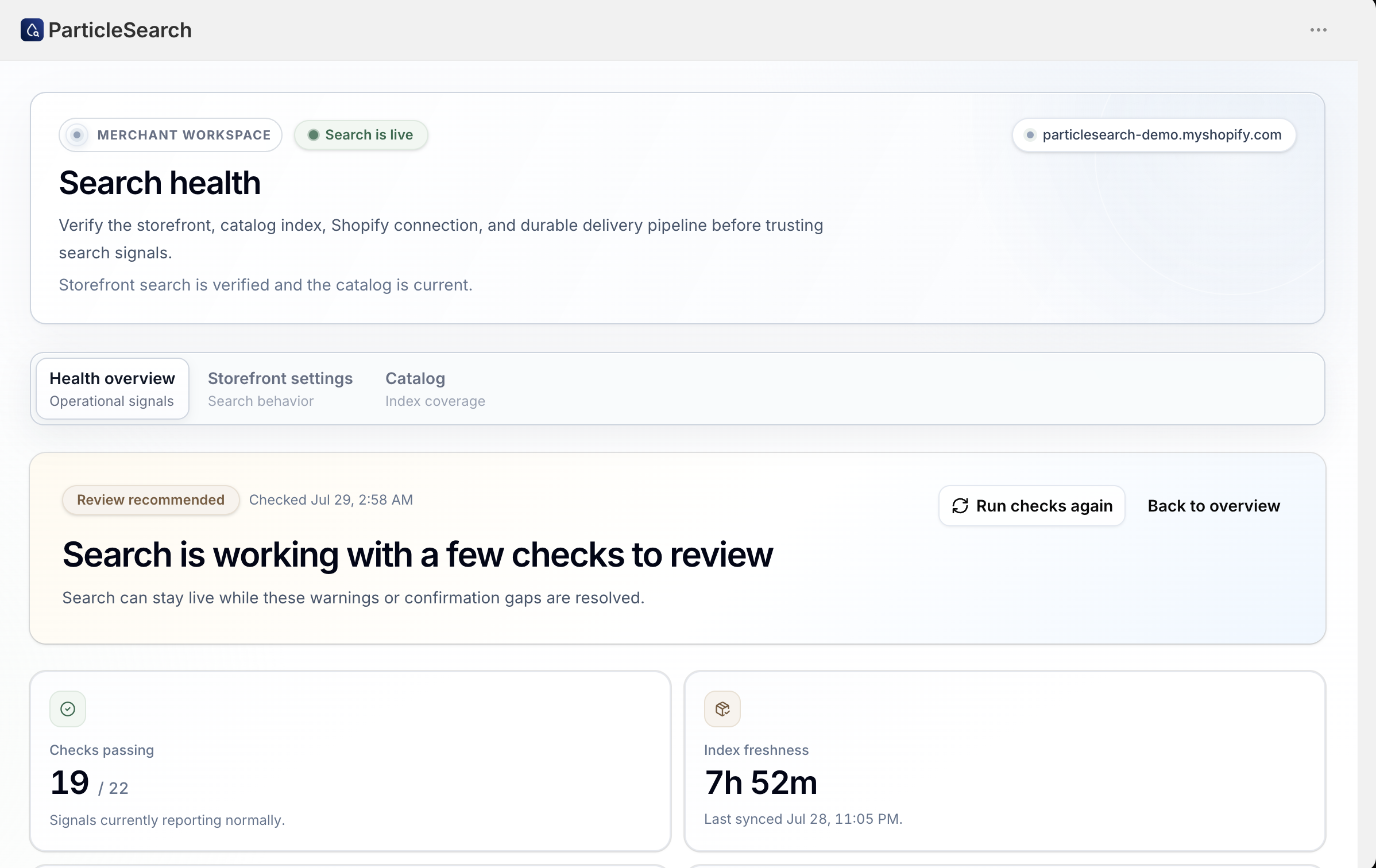The height and width of the screenshot is (868, 1376).
Task: Click the '19 / 22' checks value
Action: tap(89, 783)
